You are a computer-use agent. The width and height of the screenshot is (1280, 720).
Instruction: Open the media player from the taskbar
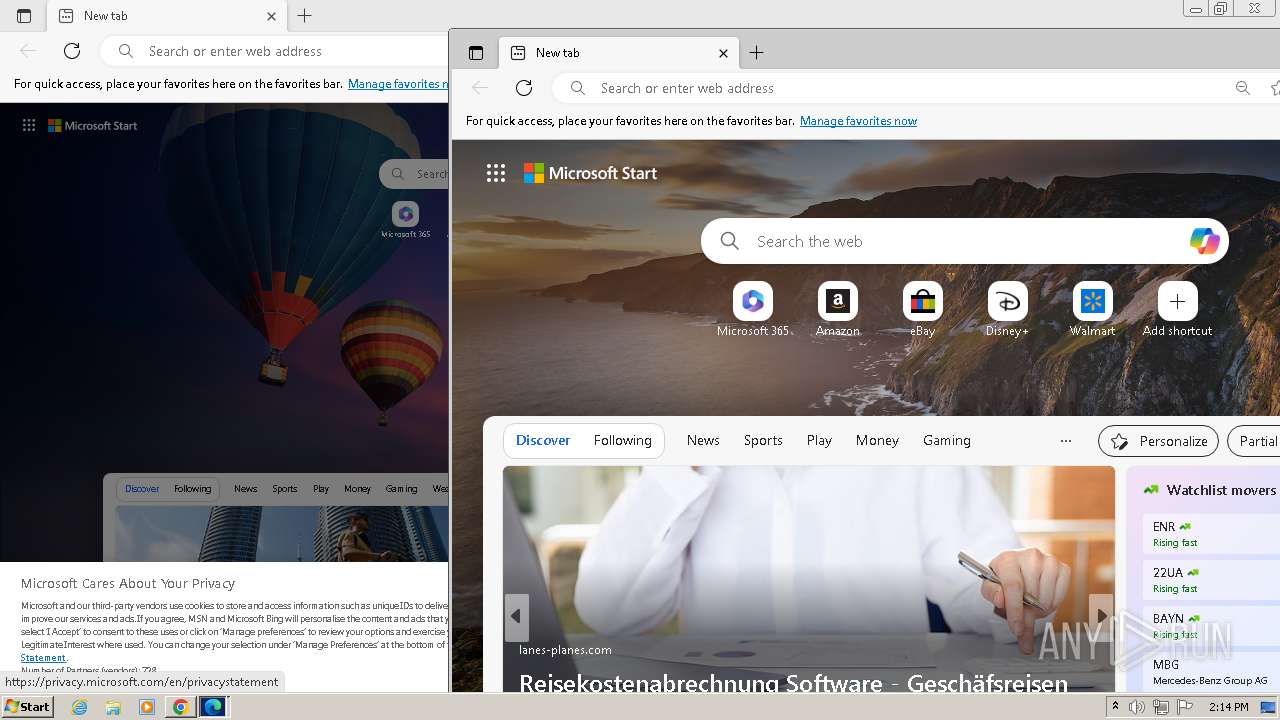(147, 707)
